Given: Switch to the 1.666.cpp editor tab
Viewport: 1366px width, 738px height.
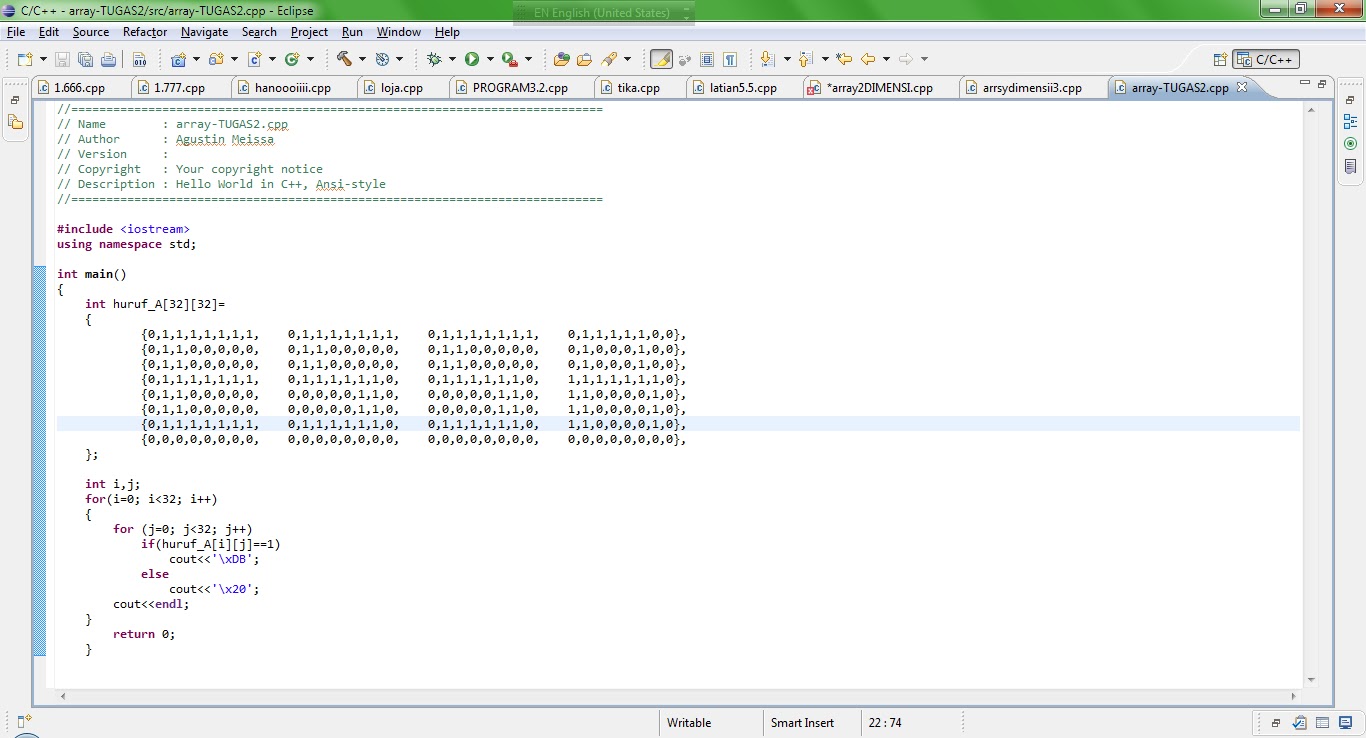Looking at the screenshot, I should (79, 88).
